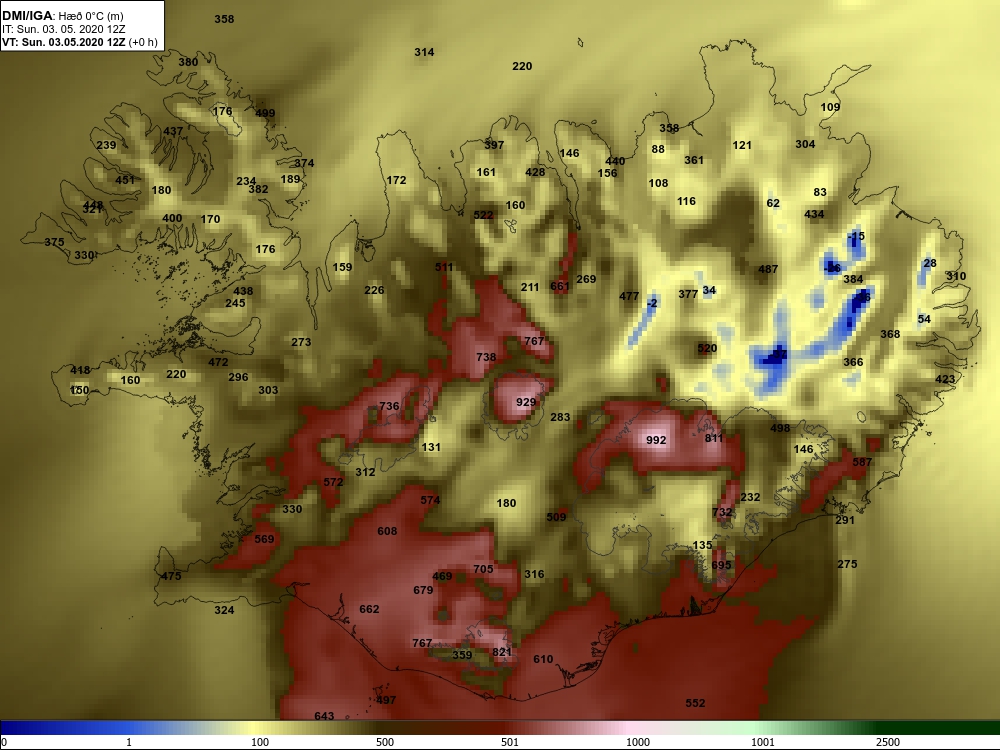Click the 929 value on the map
This screenshot has height=750, width=1000.
pos(526,402)
